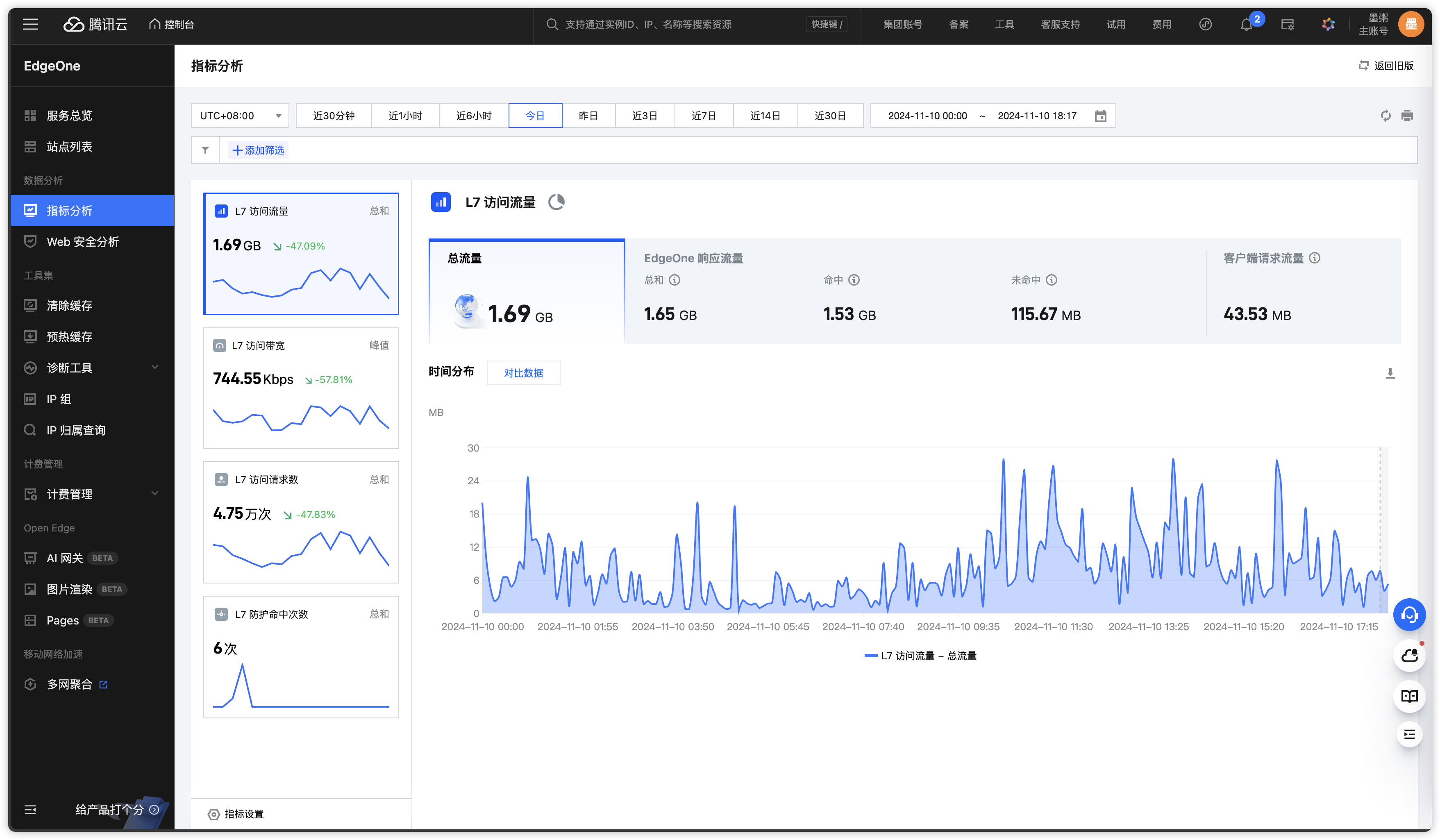Image resolution: width=1440 pixels, height=840 pixels.
Task: Toggle the L7 访问流量 legend series
Action: [x=920, y=656]
